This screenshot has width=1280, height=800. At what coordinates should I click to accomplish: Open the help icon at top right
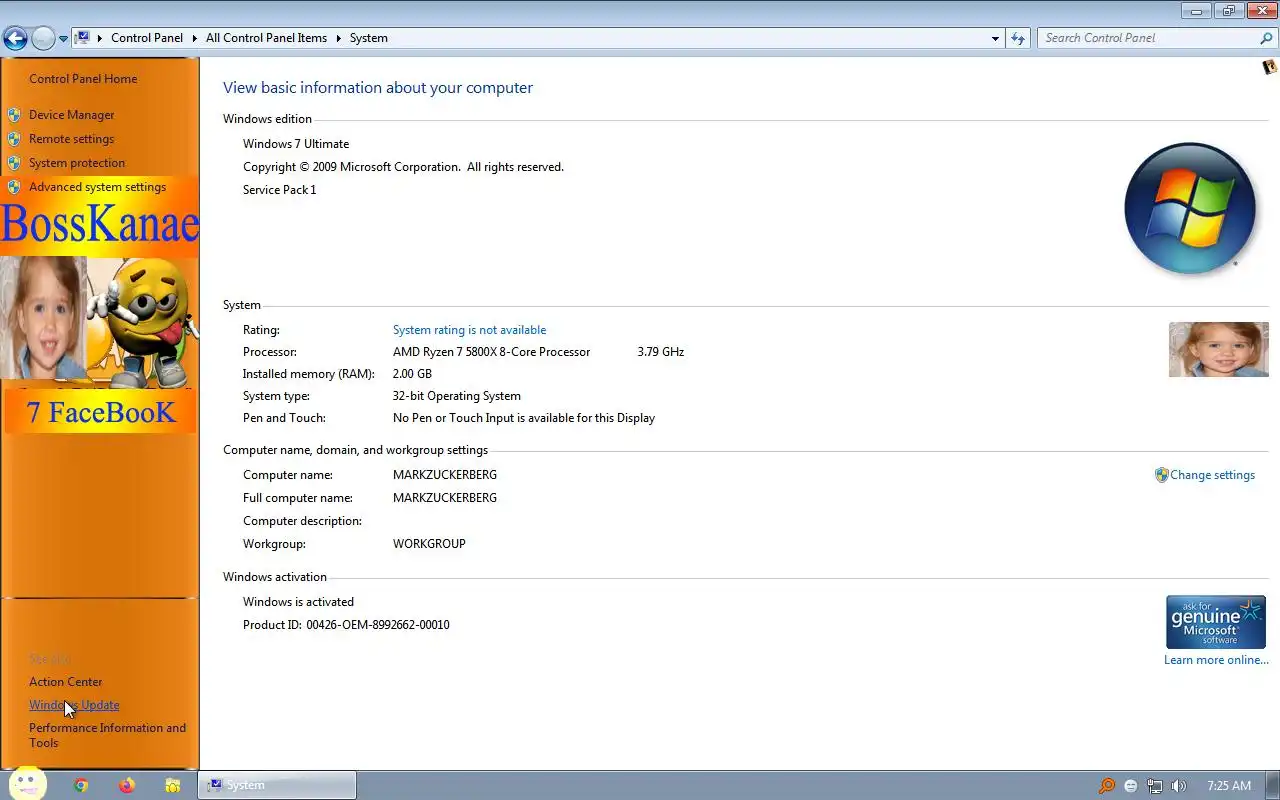click(1269, 67)
